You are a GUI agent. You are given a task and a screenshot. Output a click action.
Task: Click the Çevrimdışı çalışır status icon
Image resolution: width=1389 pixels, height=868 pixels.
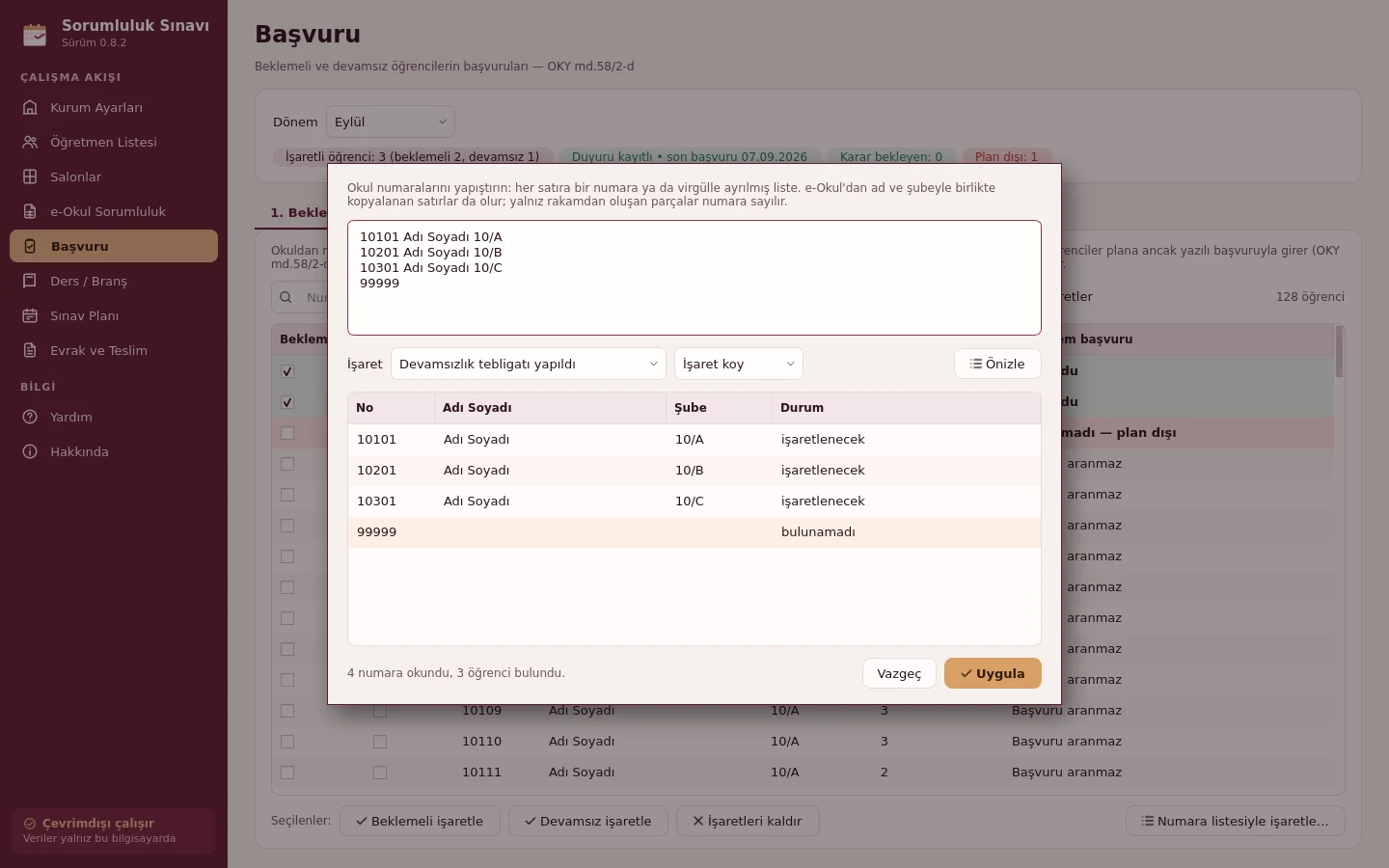(x=30, y=824)
